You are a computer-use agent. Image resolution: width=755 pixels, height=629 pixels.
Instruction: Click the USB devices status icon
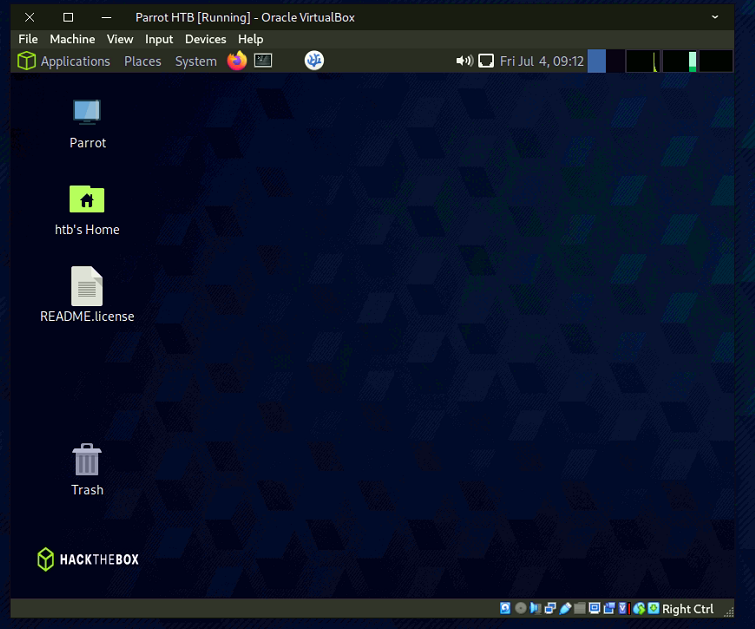pos(565,609)
